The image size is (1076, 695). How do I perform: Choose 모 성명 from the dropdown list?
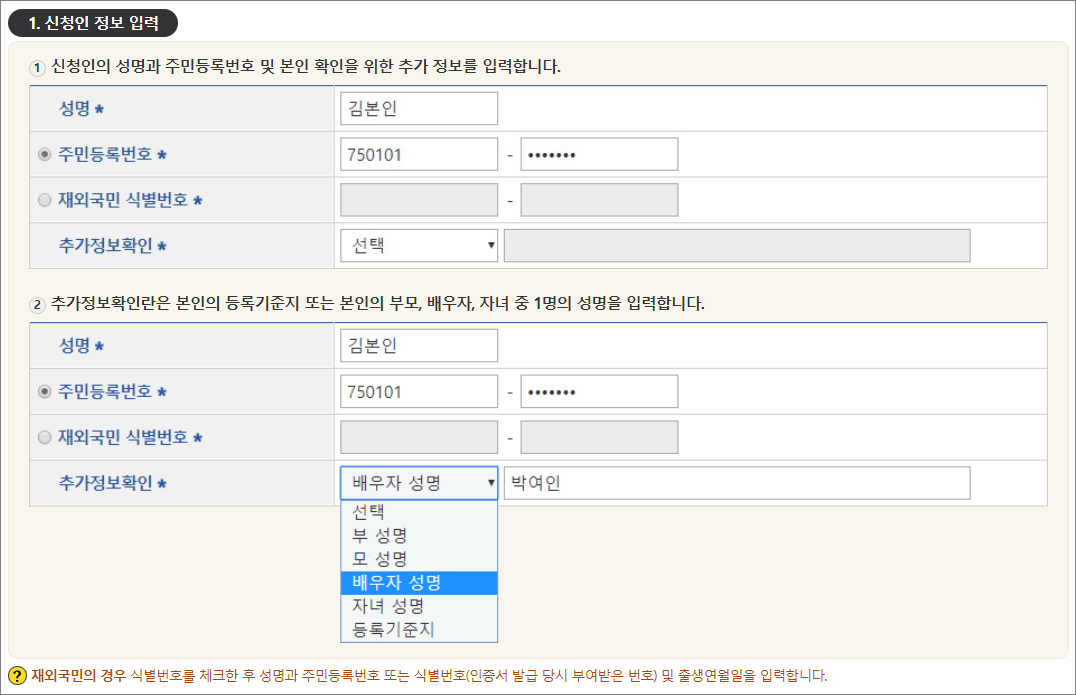(418, 557)
